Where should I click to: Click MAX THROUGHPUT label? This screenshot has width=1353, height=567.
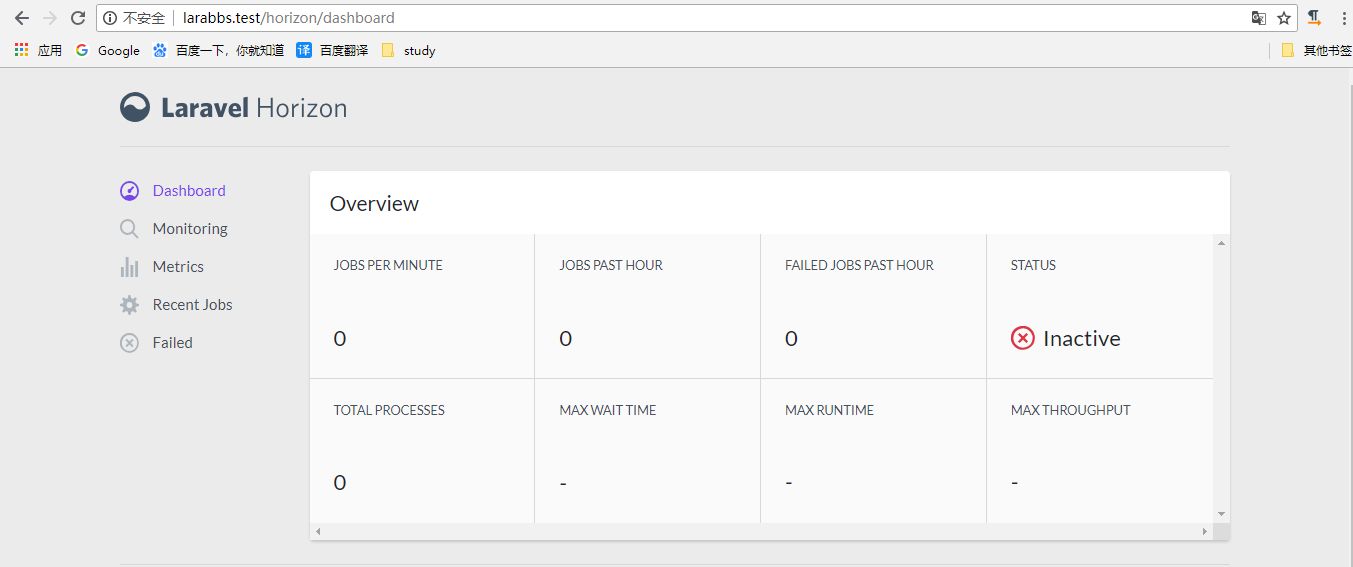tap(1071, 410)
